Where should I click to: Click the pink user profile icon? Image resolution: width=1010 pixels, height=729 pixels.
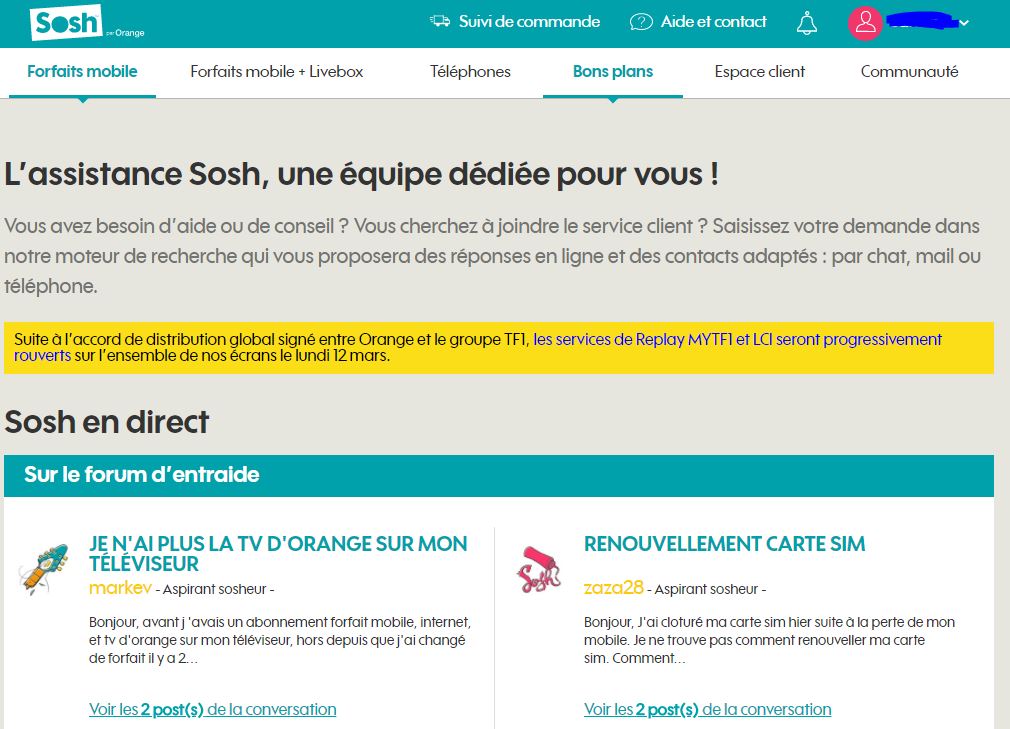(x=864, y=23)
